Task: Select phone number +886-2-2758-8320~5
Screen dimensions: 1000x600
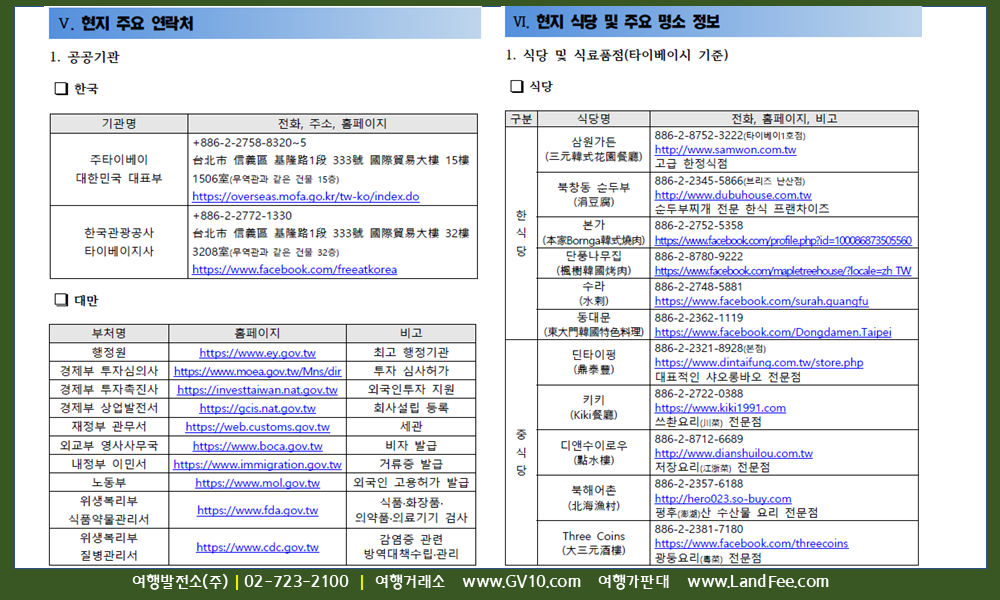Action: pos(249,143)
